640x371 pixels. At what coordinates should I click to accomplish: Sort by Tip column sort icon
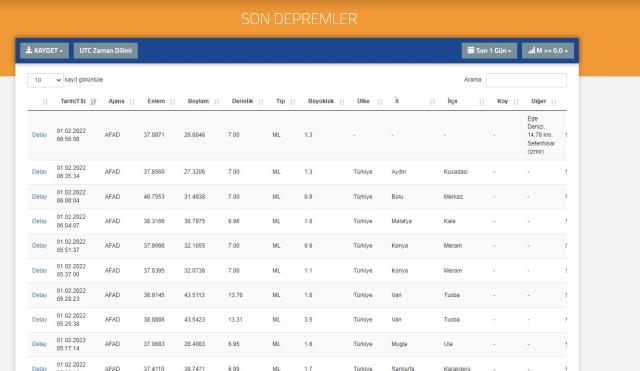[x=293, y=102]
